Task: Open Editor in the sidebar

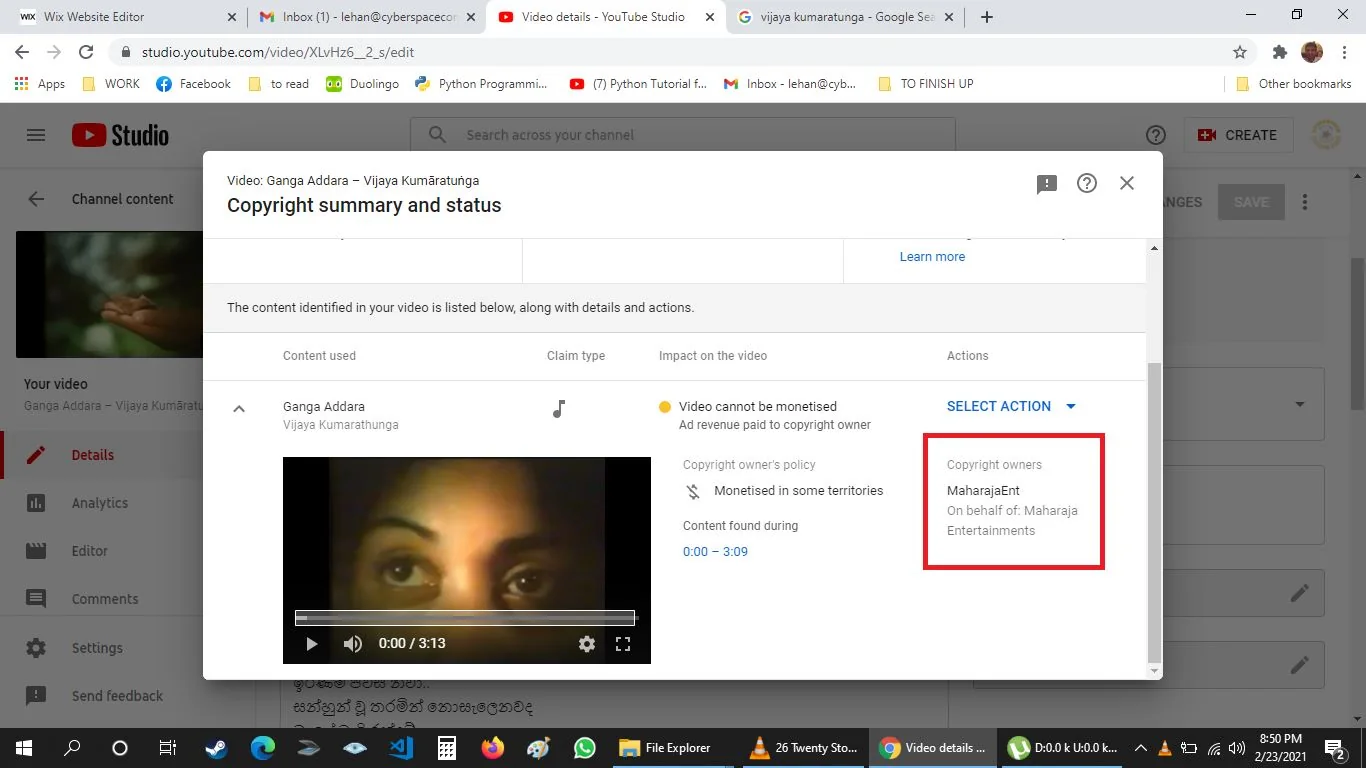Action: coord(100,551)
